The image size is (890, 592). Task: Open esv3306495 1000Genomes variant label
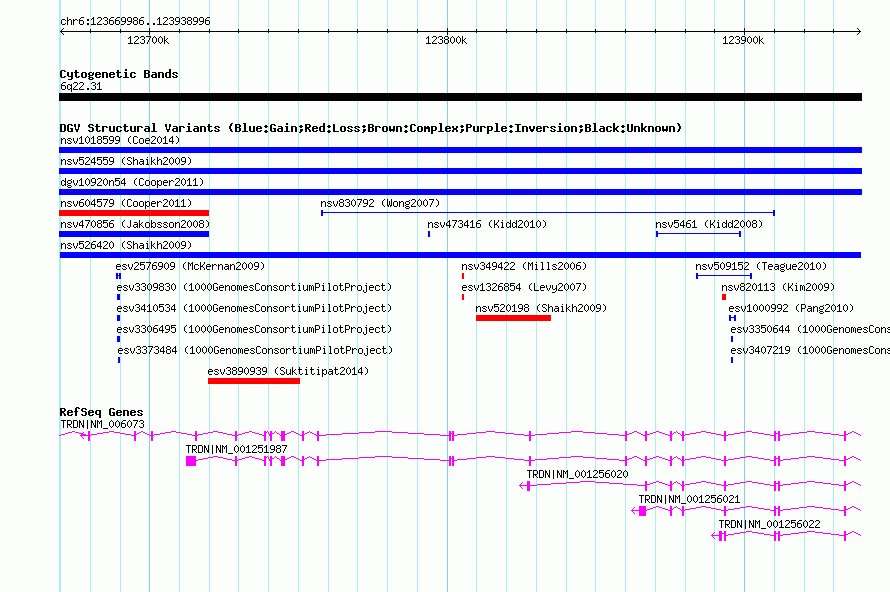[254, 329]
